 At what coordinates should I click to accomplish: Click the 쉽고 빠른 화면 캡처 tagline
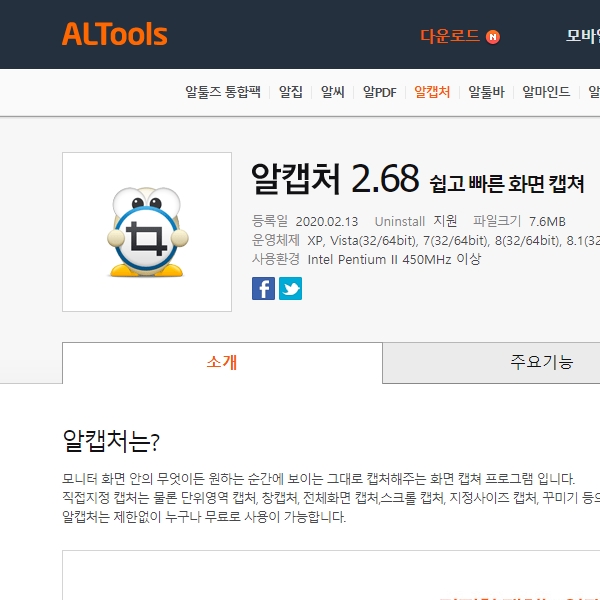coord(507,183)
